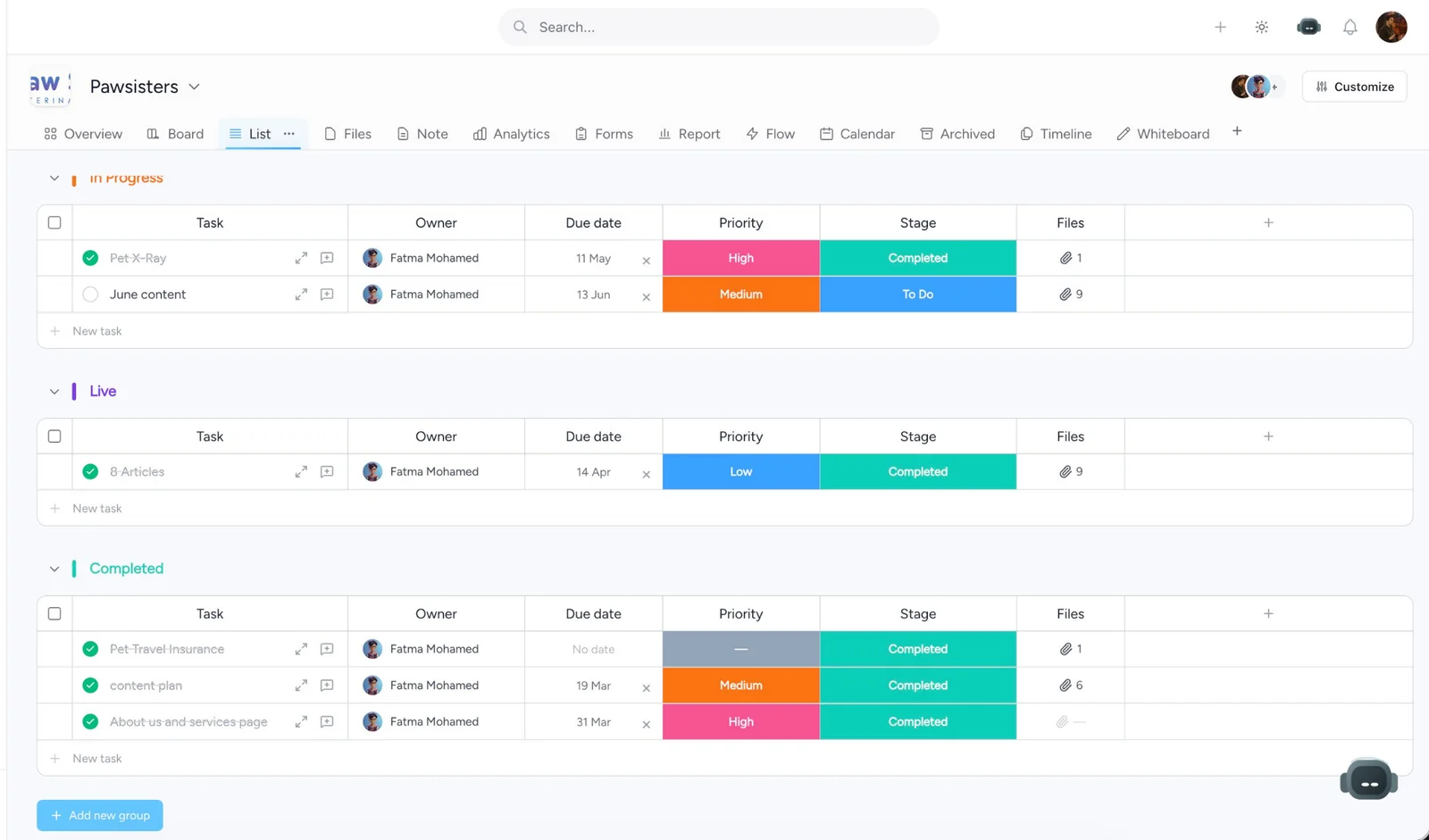1429x840 pixels.
Task: Open comments for Pet X-Ray task
Action: 327,258
